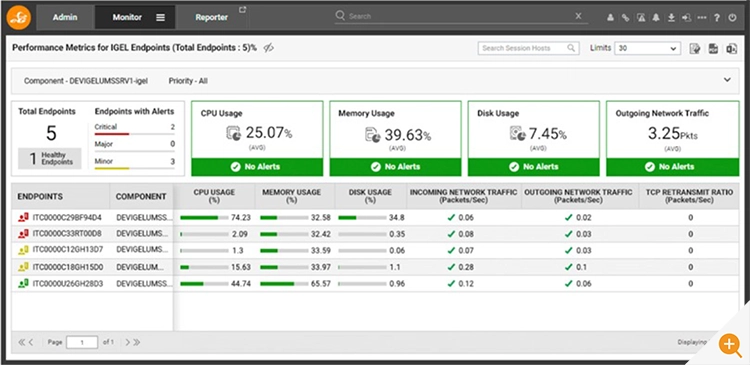This screenshot has width=750, height=365.
Task: Click the 1 Healthy Endpoints box
Action: 50,158
